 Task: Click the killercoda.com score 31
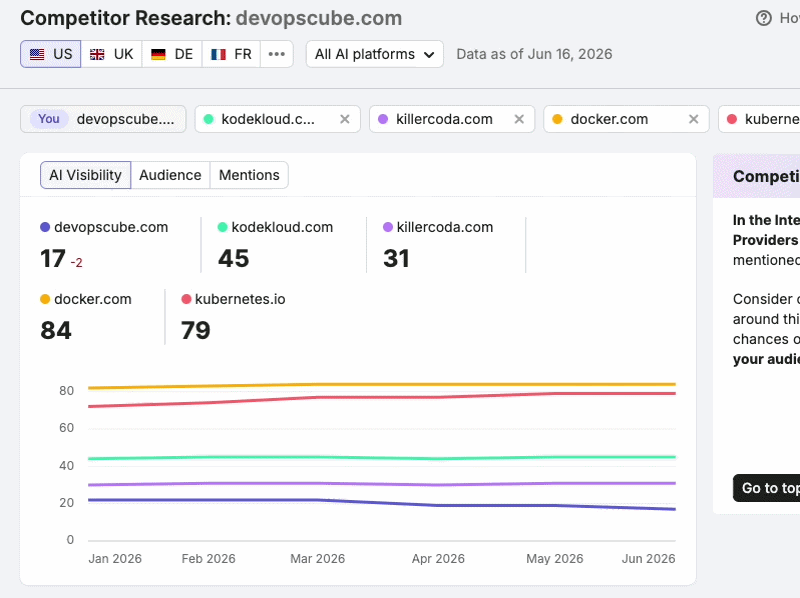396,259
